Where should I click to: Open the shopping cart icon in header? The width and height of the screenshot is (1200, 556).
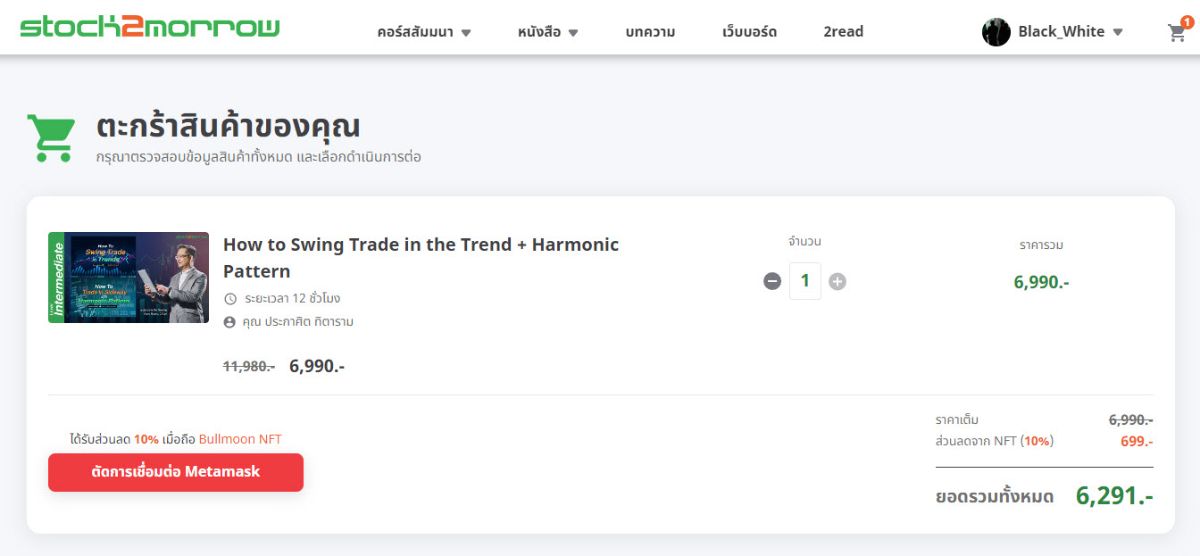tap(1177, 33)
